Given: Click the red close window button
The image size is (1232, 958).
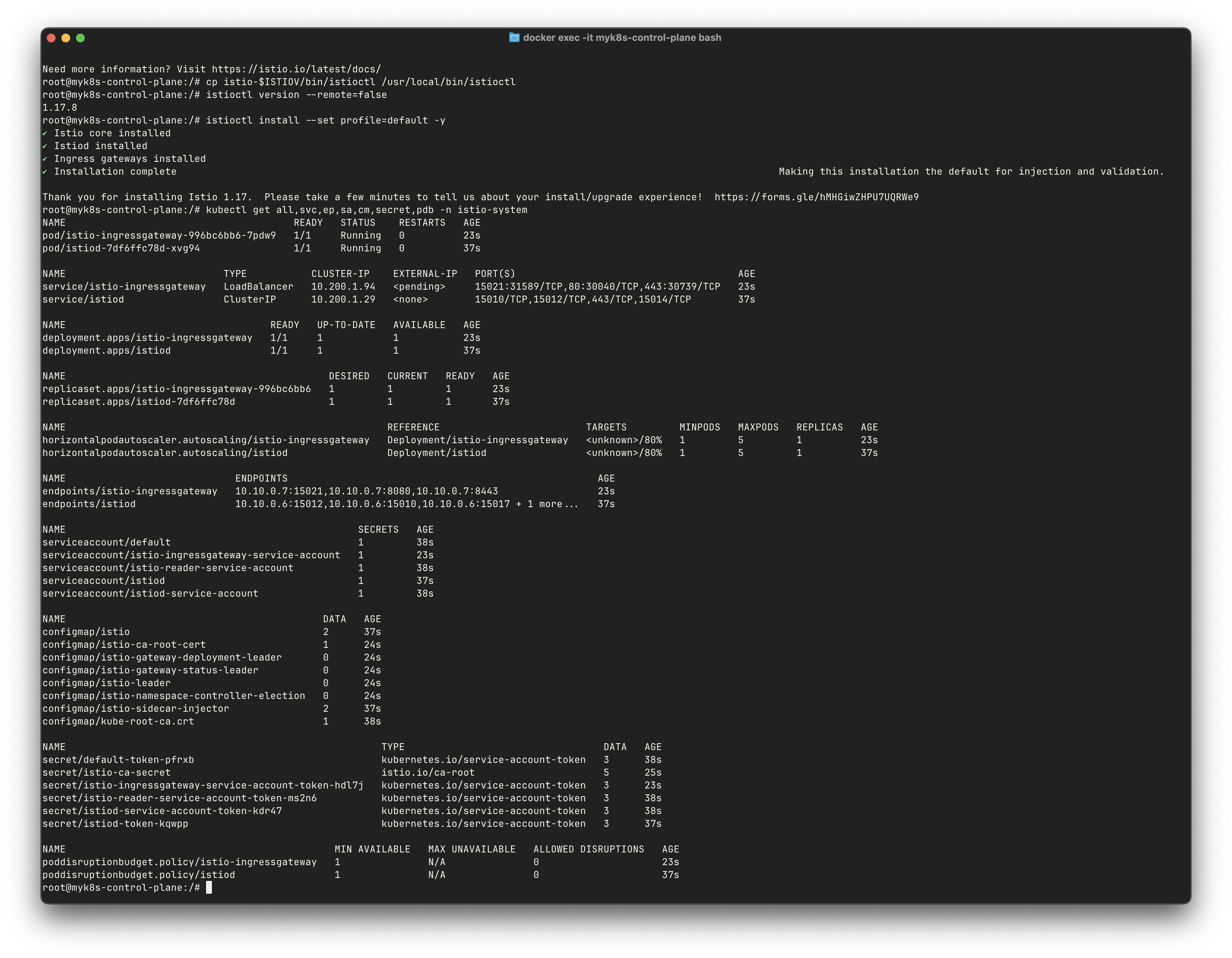Looking at the screenshot, I should [51, 38].
